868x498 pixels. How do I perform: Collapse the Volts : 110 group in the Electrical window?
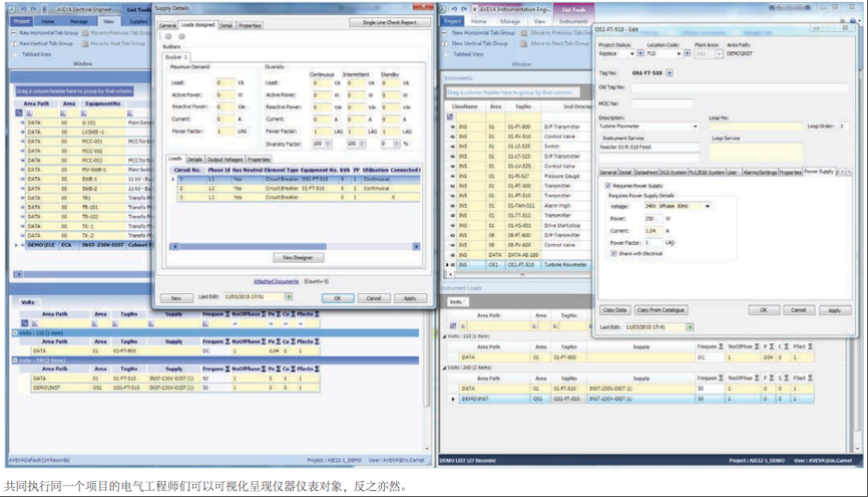(x=15, y=333)
